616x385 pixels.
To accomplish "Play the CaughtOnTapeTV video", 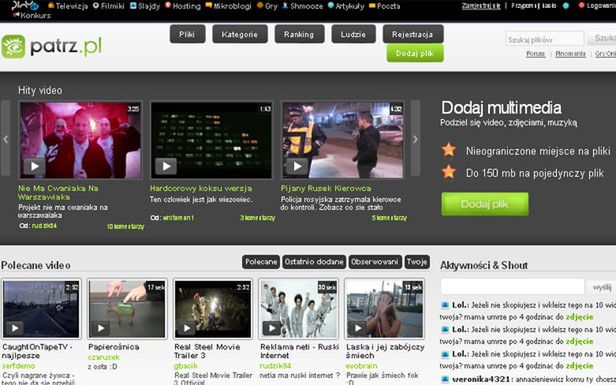I will point(15,328).
